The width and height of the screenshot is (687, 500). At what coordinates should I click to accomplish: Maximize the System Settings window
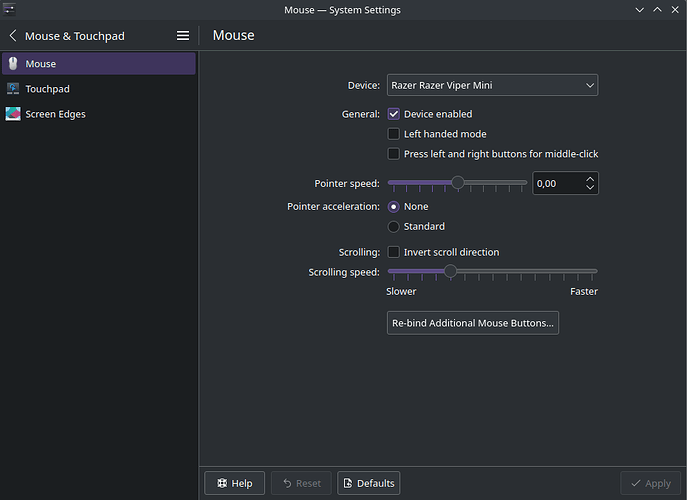tap(657, 10)
